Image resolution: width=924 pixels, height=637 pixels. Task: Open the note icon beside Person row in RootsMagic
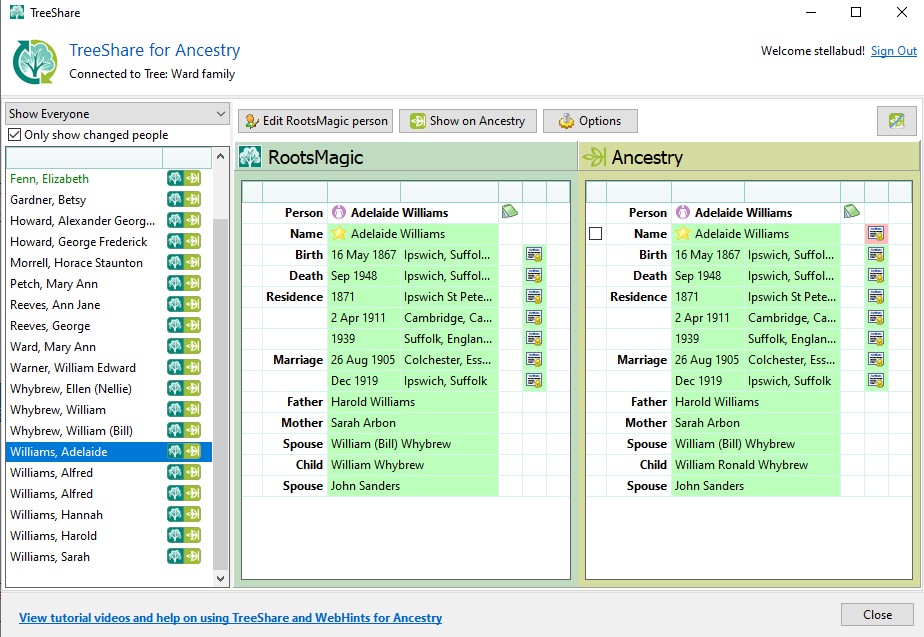(509, 212)
